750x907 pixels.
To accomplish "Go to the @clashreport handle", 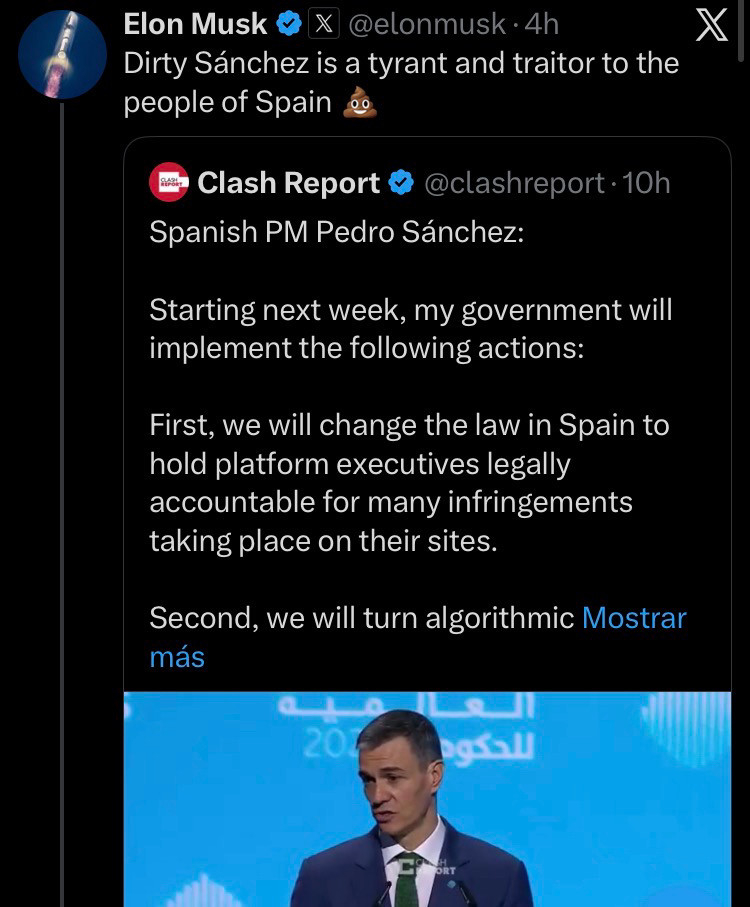I will [514, 183].
